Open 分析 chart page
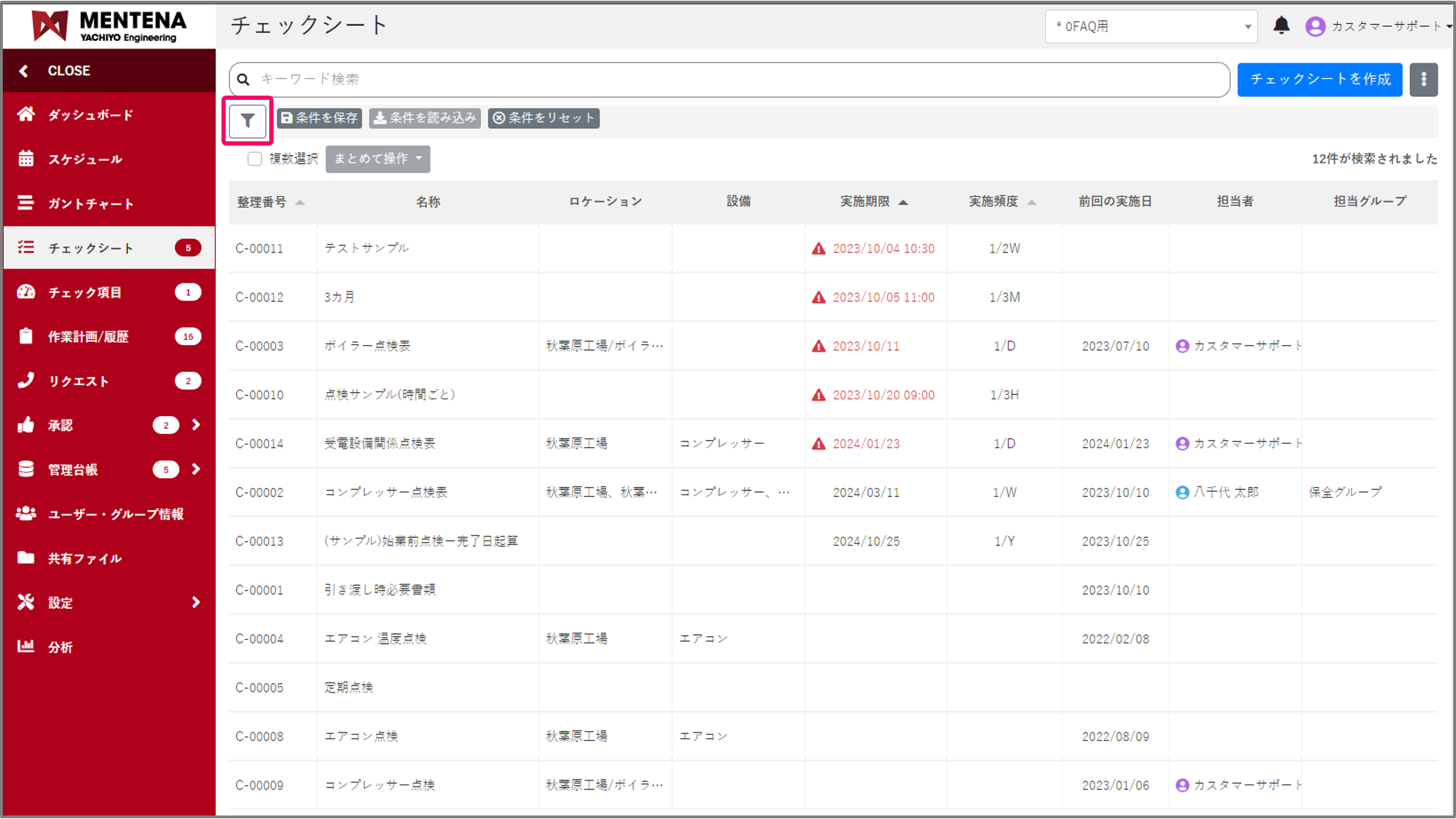This screenshot has height=819, width=1456. [x=60, y=647]
